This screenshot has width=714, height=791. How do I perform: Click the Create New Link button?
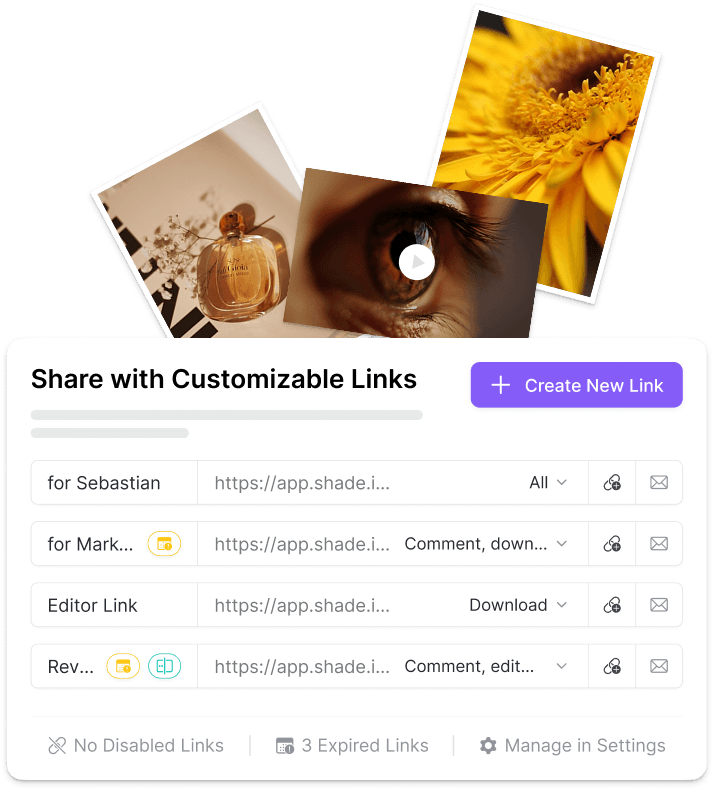pos(576,385)
